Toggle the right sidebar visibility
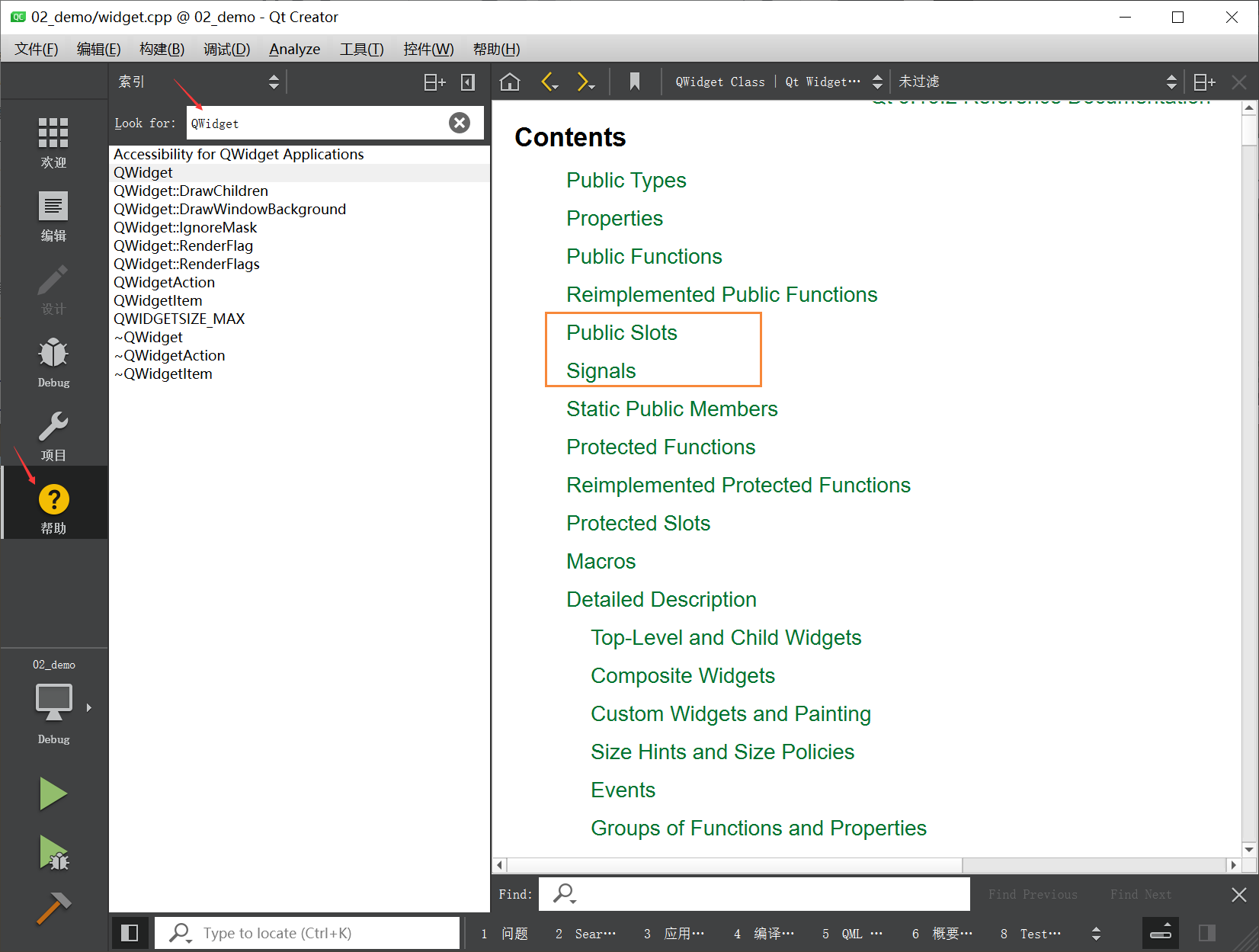This screenshot has height=952, width=1259. click(x=1207, y=933)
